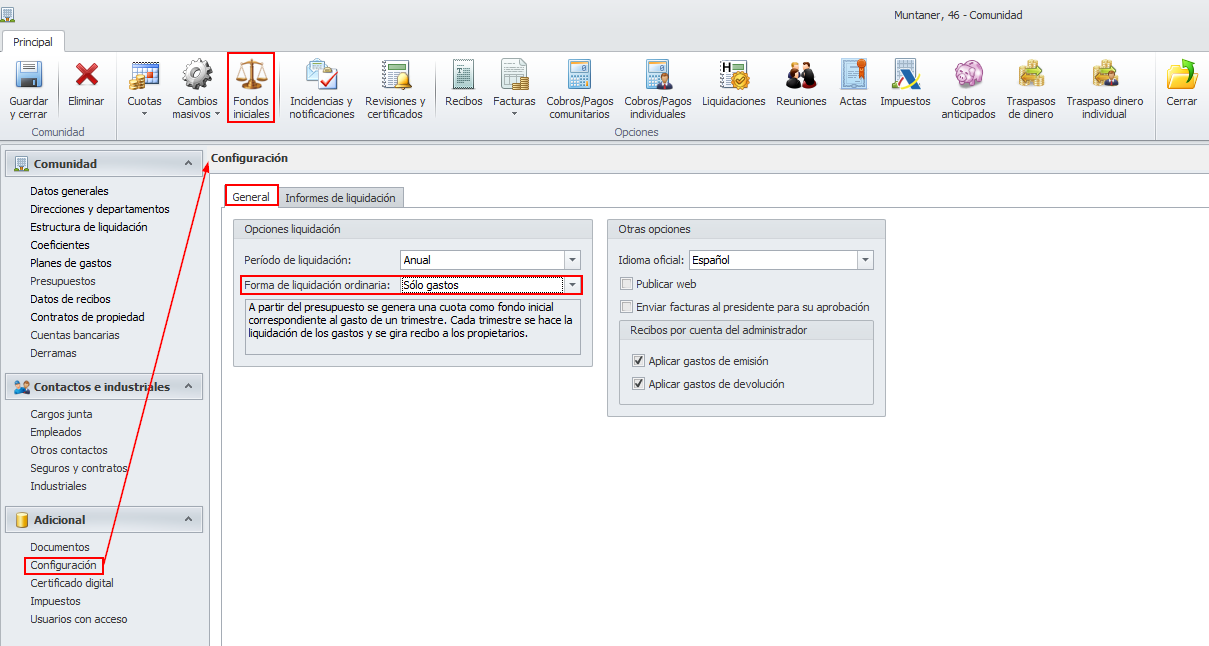Open Planes de gastos
Image resolution: width=1209 pixels, height=646 pixels.
coord(71,263)
